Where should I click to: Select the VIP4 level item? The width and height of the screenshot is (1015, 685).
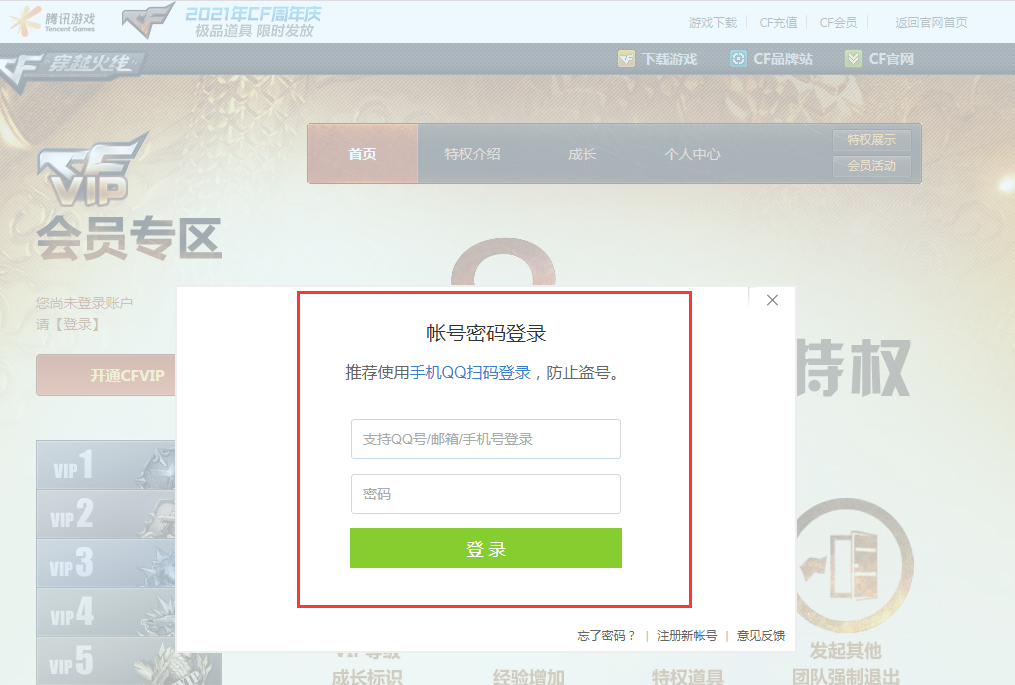pyautogui.click(x=106, y=612)
